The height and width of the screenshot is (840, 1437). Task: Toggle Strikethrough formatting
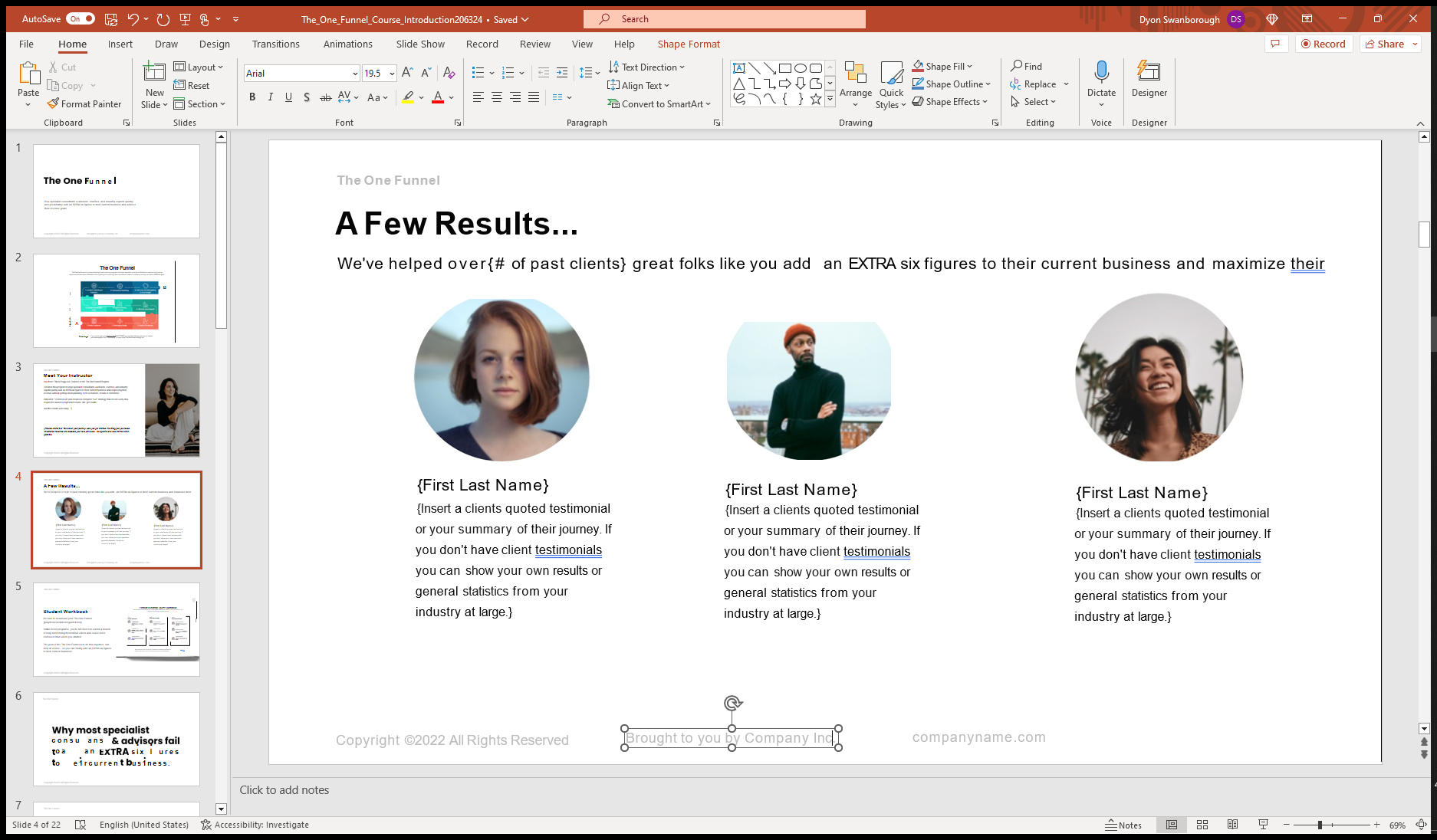325,97
